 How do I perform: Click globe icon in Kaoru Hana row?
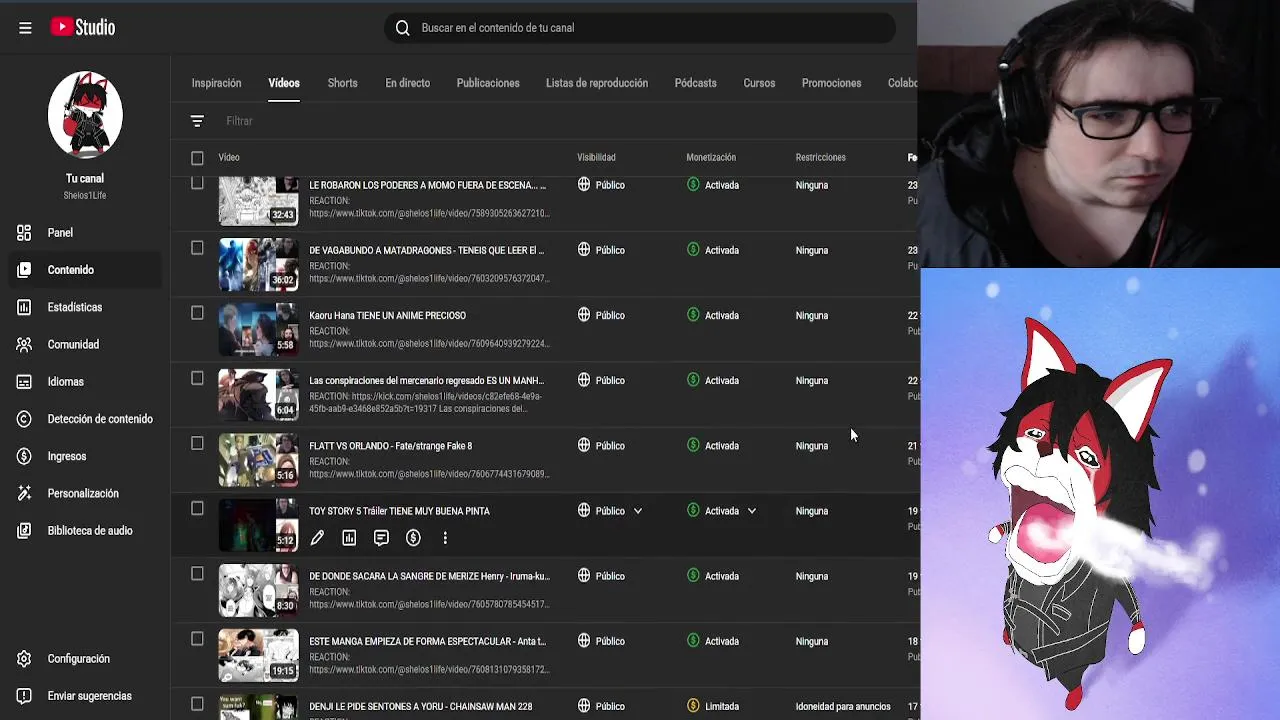(x=584, y=315)
